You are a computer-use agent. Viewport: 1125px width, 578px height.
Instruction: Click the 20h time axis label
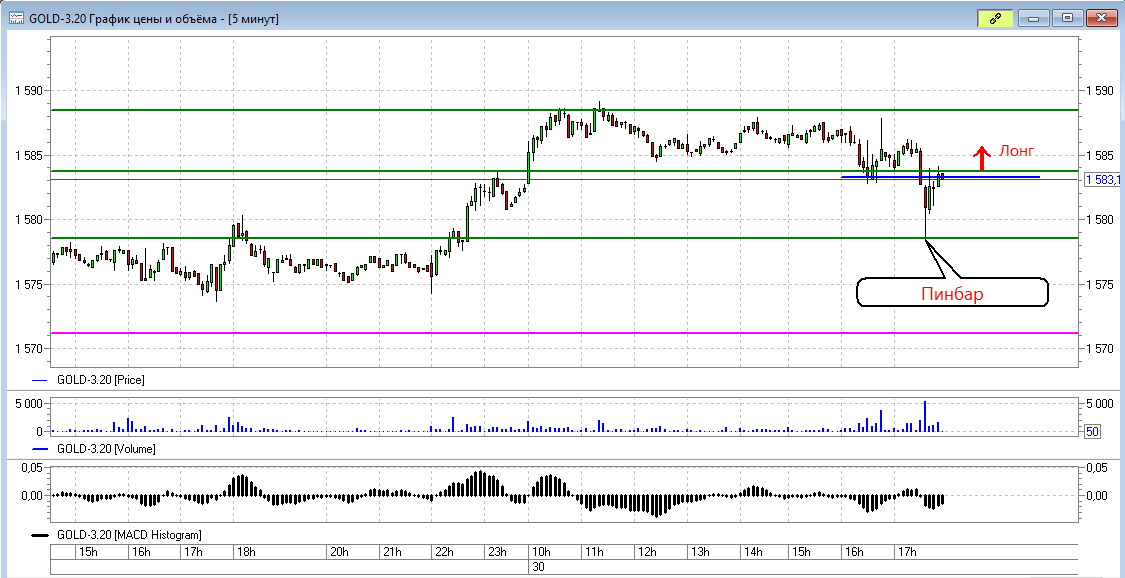(339, 552)
